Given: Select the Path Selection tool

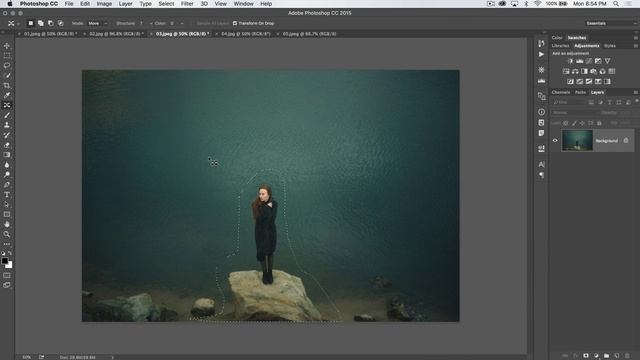Looking at the screenshot, I should (x=7, y=204).
